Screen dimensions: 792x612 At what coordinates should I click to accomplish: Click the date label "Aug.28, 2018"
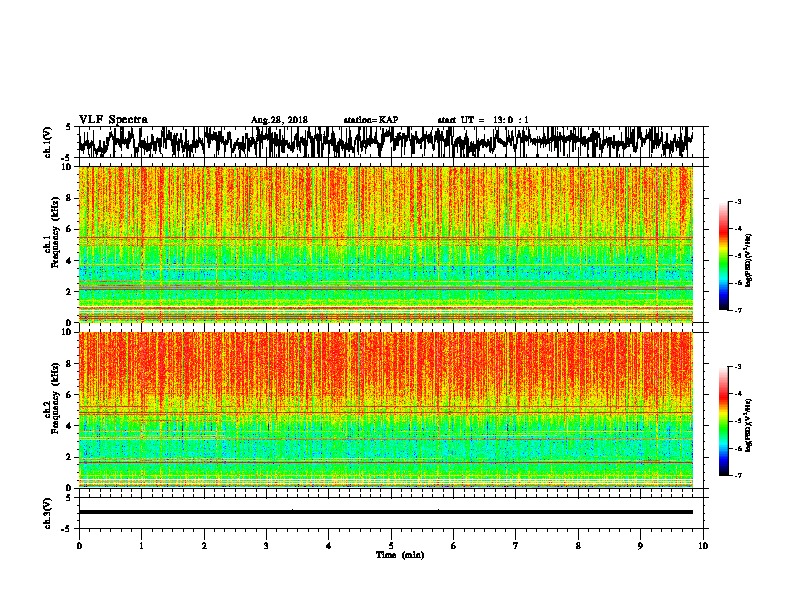pyautogui.click(x=279, y=120)
